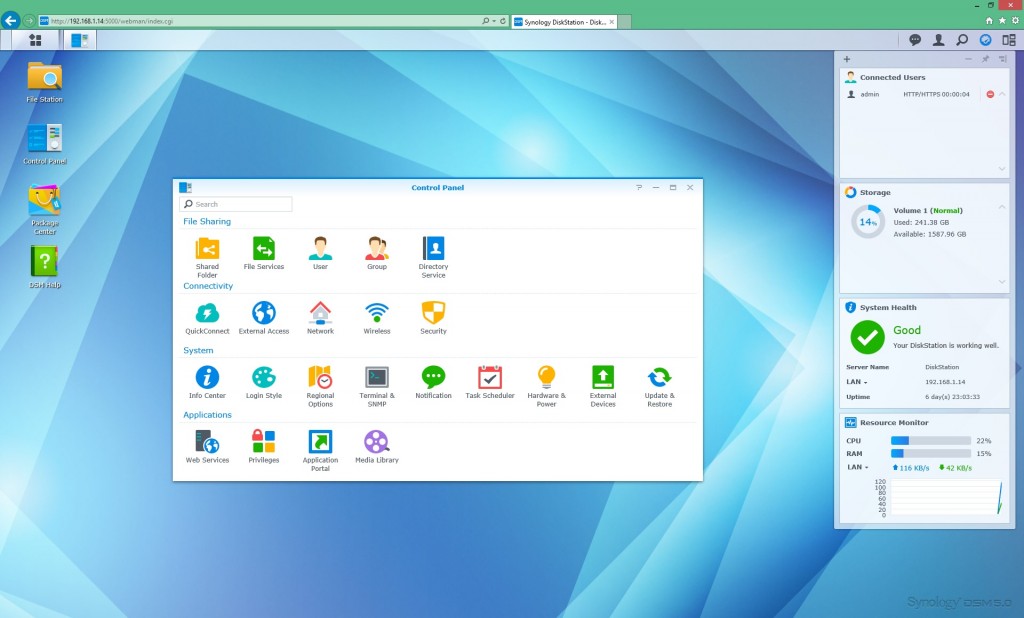Click the CPU usage bar
The height and width of the screenshot is (618, 1024).
(930, 440)
